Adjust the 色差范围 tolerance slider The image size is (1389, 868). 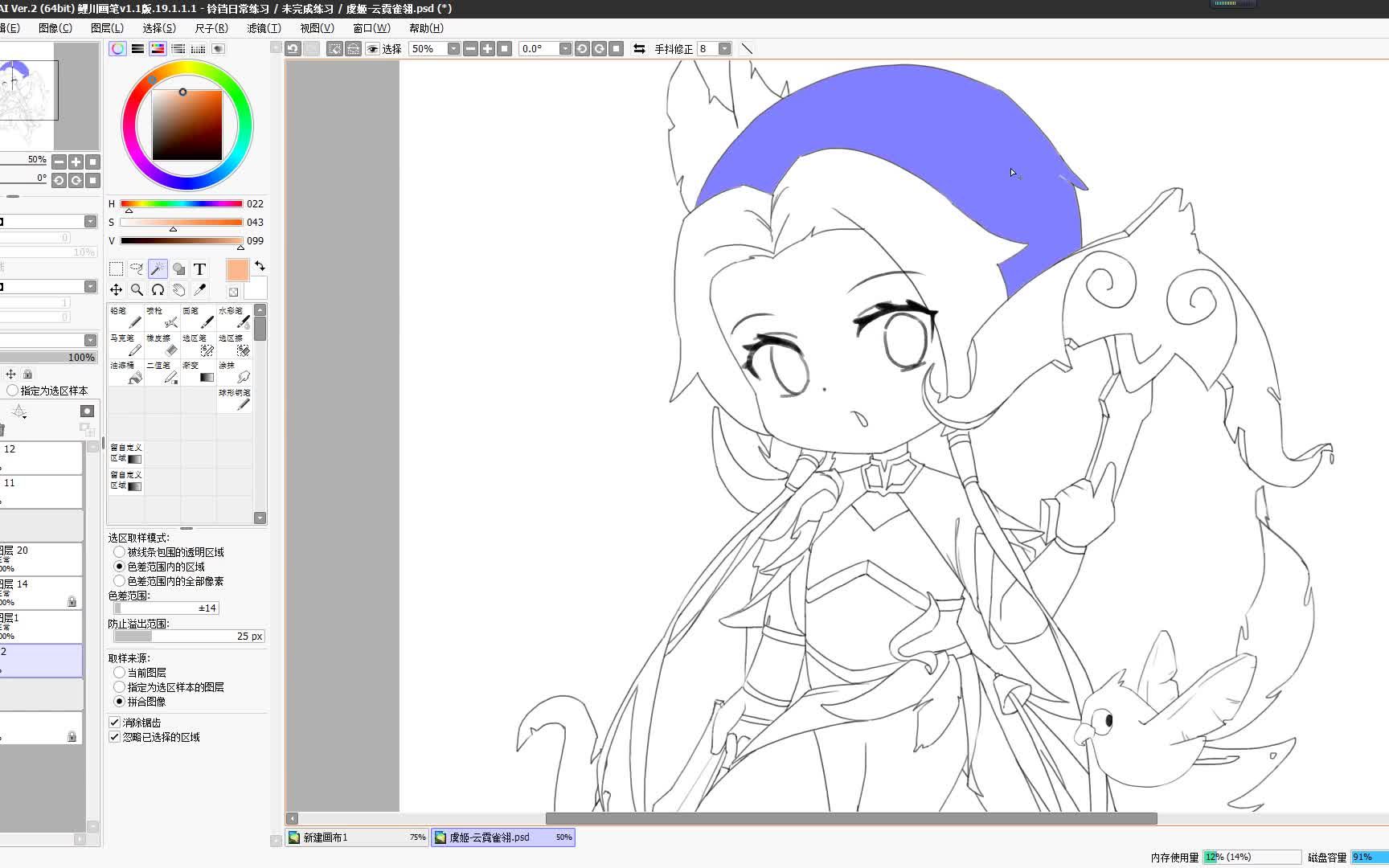point(166,608)
